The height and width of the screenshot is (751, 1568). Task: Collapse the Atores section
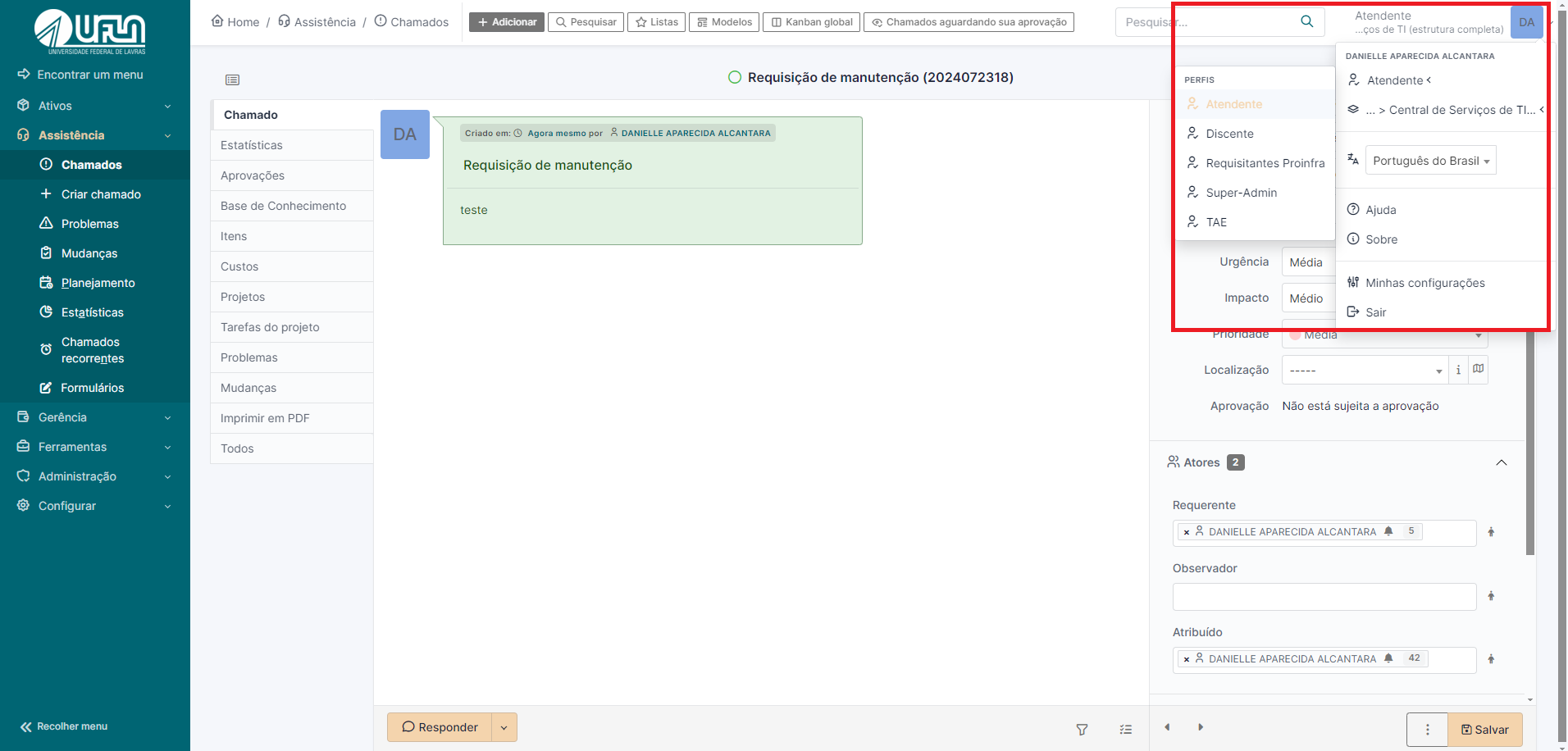click(x=1502, y=462)
